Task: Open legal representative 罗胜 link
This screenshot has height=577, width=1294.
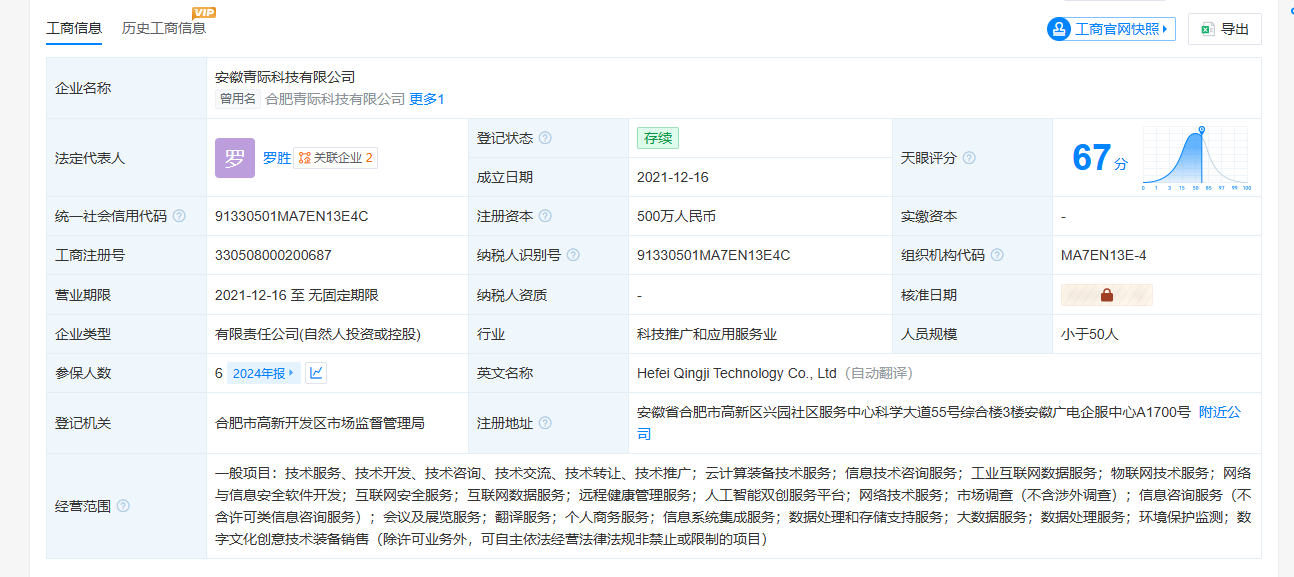Action: coord(277,158)
